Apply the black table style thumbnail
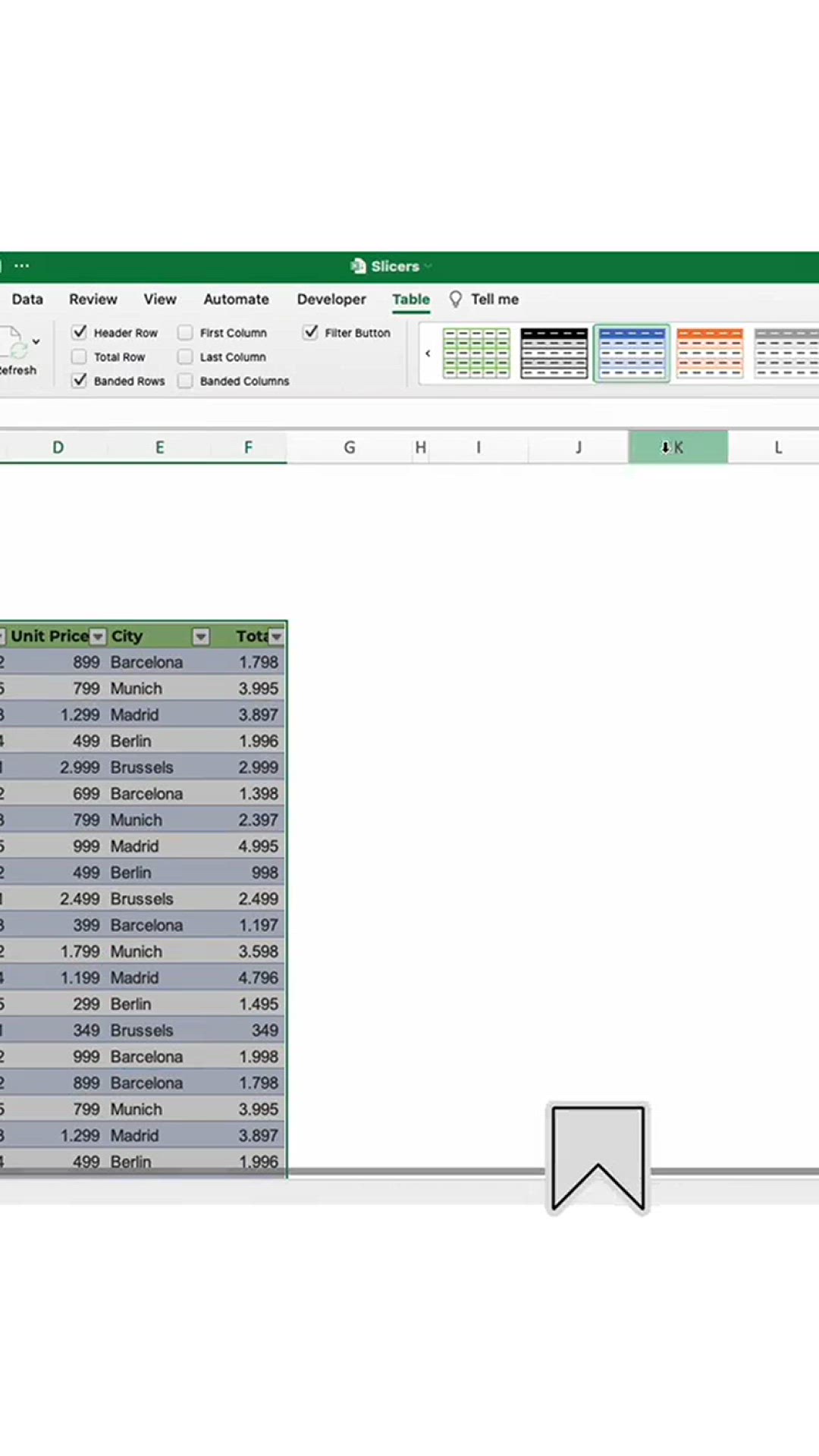Image resolution: width=819 pixels, height=1456 pixels. click(554, 353)
